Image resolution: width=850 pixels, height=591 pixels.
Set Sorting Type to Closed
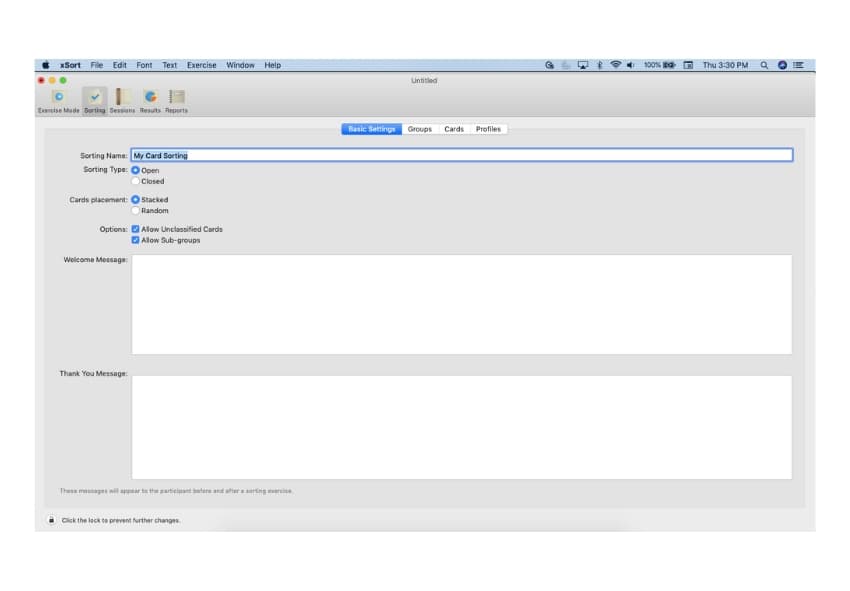(135, 181)
